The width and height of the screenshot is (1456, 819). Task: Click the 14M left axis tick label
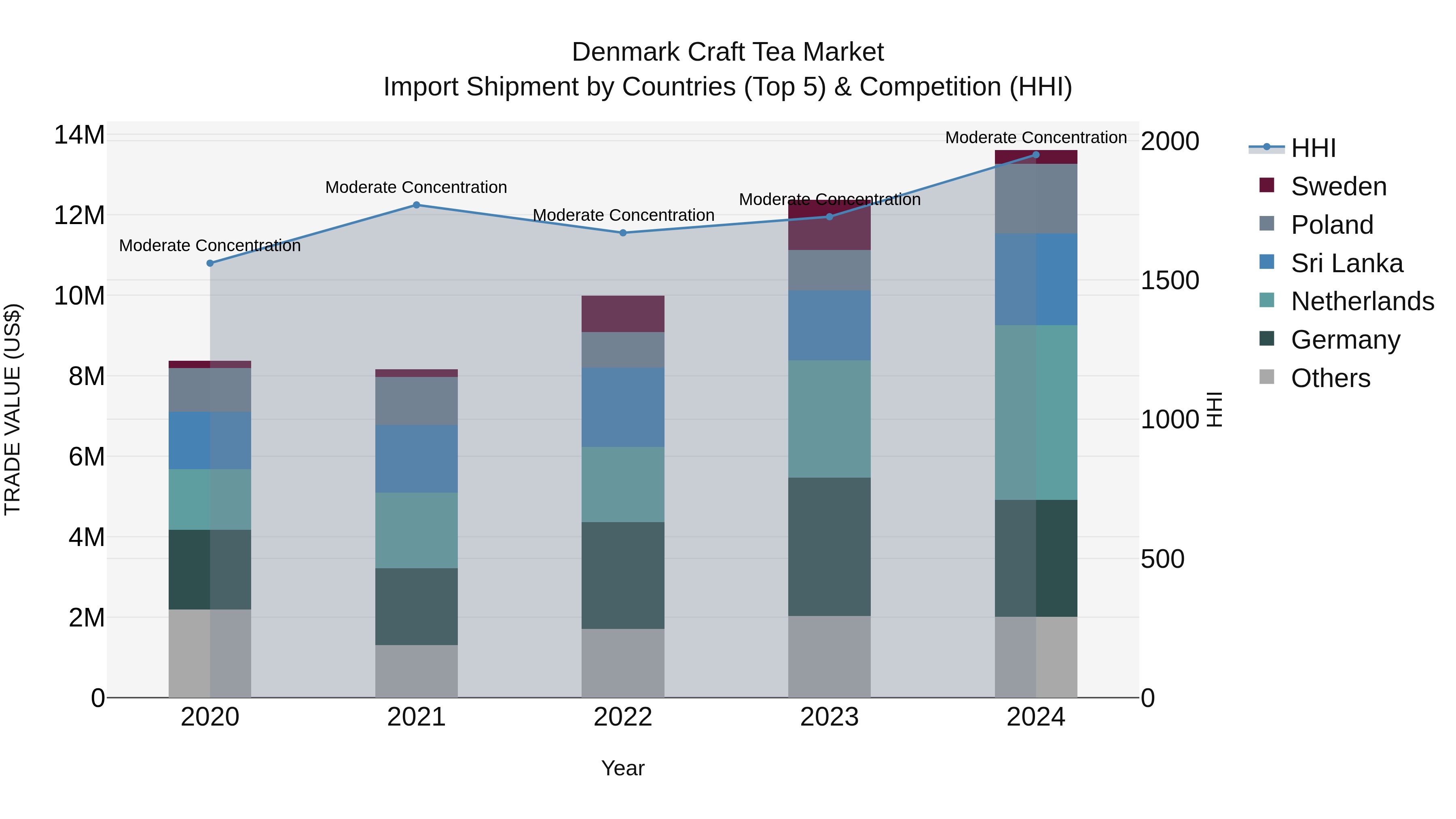click(x=79, y=135)
